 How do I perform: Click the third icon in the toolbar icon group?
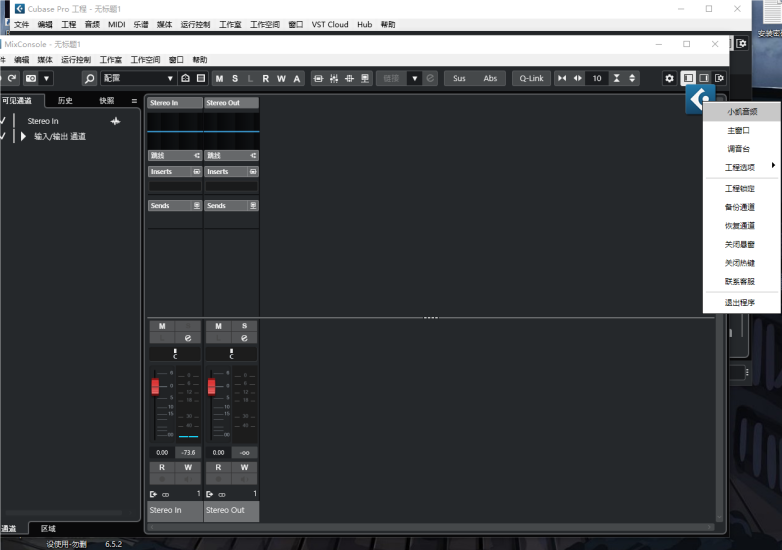pyautogui.click(x=350, y=78)
